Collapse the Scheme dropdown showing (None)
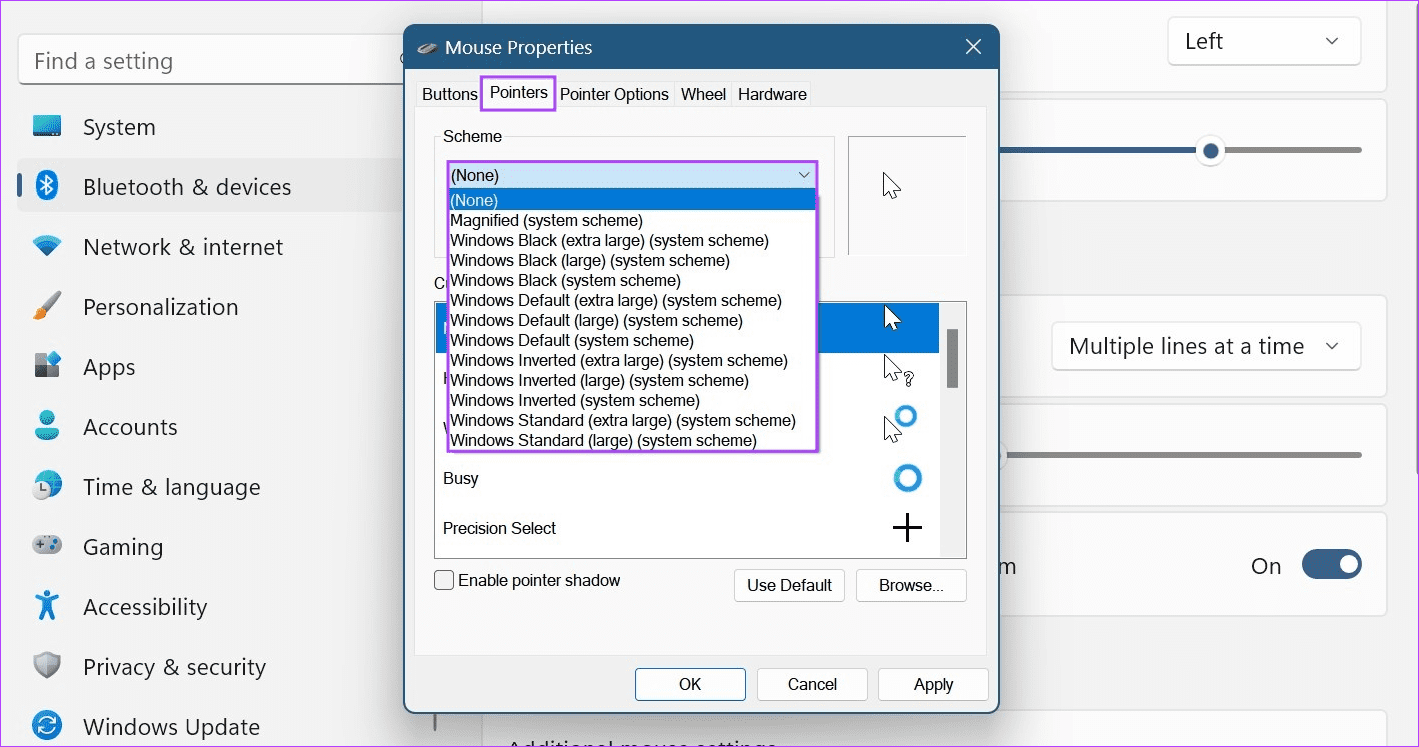Viewport: 1419px width, 747px height. tap(632, 175)
